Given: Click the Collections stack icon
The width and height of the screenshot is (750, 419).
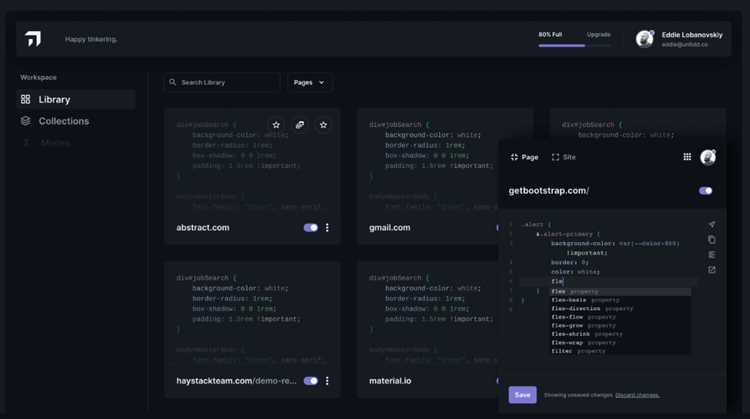Looking at the screenshot, I should (25, 121).
